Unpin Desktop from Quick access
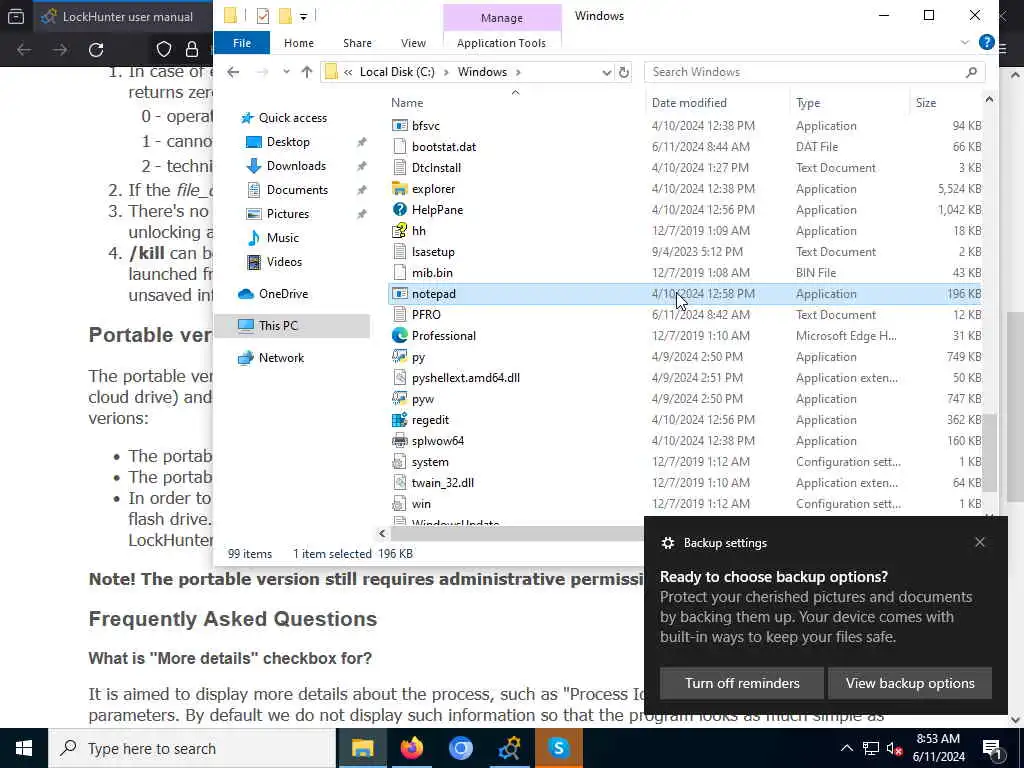 (x=361, y=142)
